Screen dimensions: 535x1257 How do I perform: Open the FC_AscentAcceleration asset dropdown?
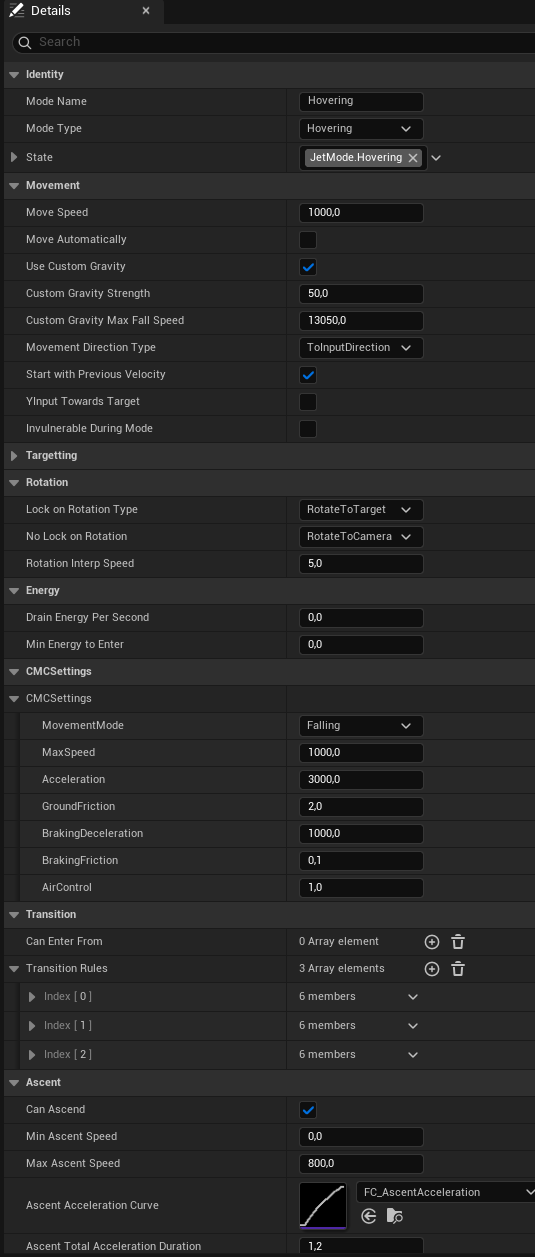446,1192
